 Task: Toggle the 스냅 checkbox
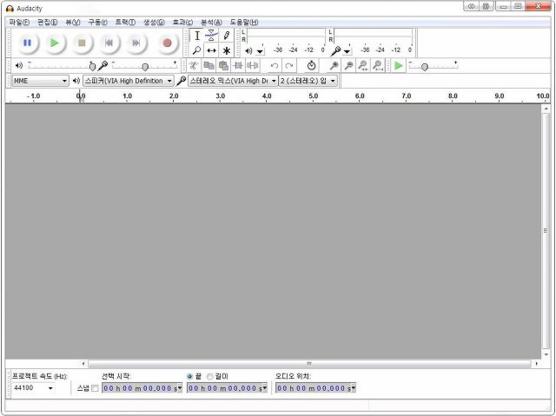[94, 388]
